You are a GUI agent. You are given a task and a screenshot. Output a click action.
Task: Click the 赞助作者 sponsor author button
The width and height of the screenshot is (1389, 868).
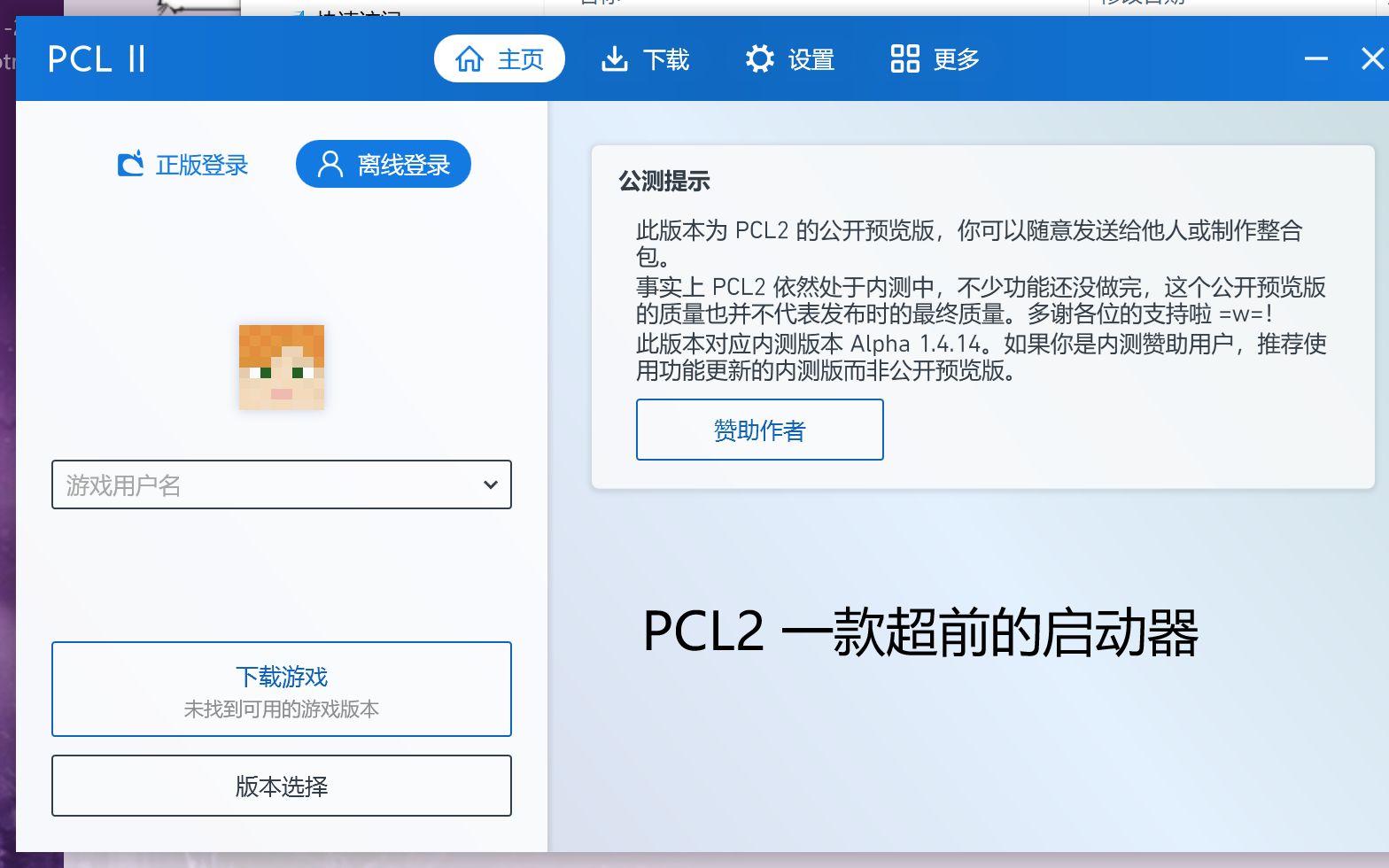[760, 430]
